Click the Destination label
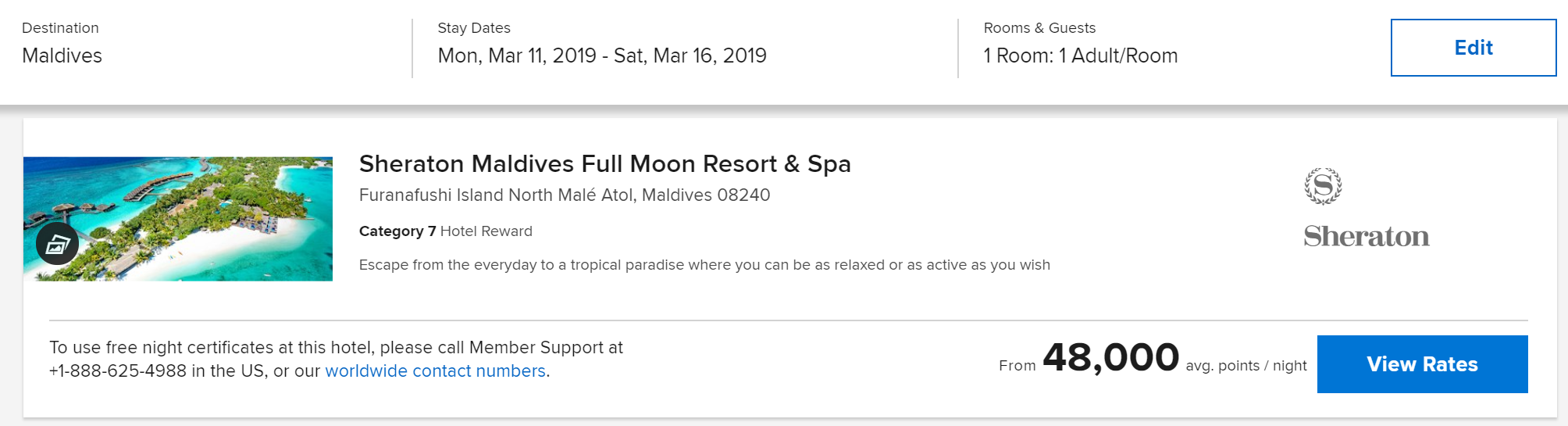Image resolution: width=1568 pixels, height=426 pixels. [x=60, y=28]
